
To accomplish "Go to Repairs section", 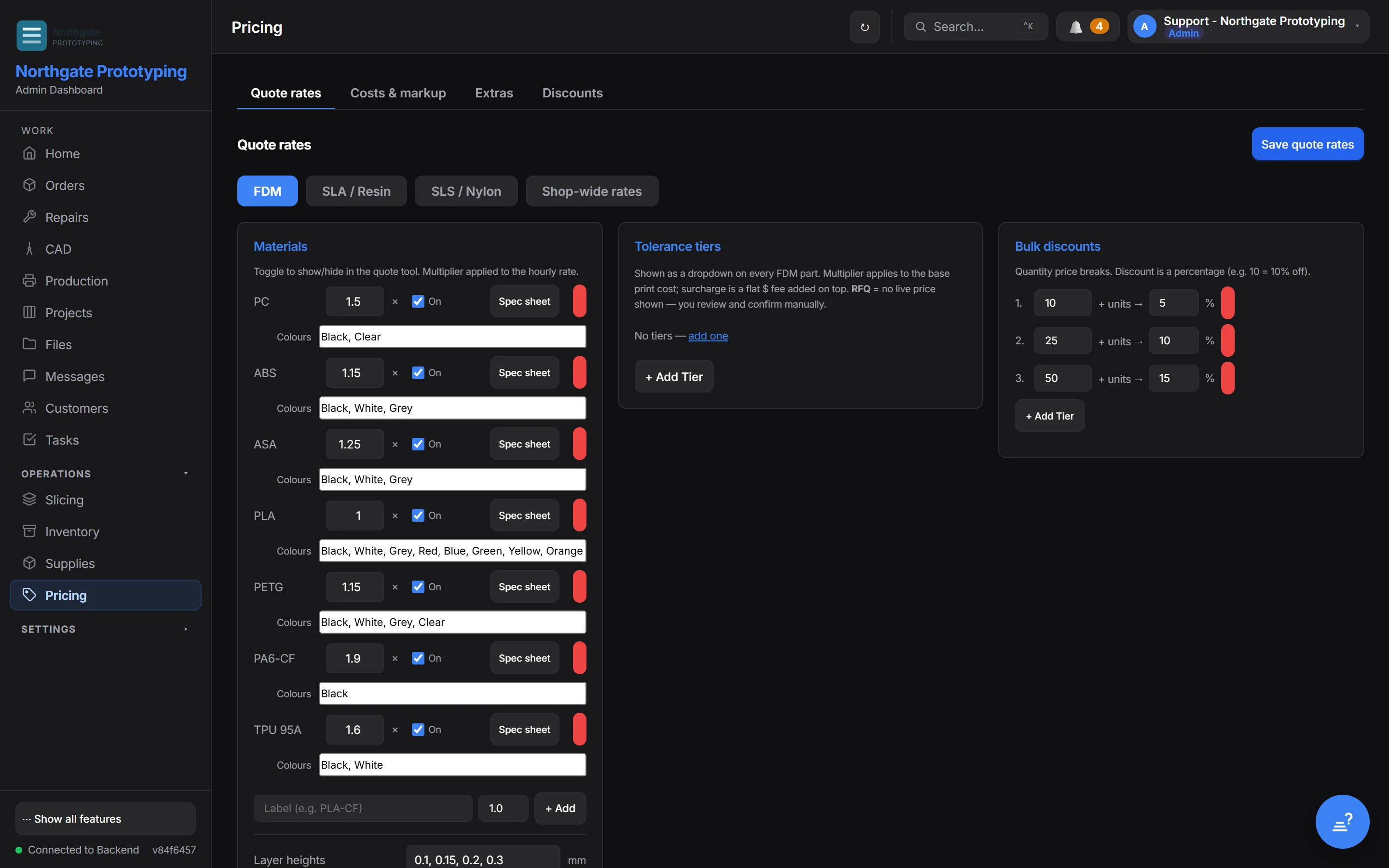I will [x=106, y=217].
